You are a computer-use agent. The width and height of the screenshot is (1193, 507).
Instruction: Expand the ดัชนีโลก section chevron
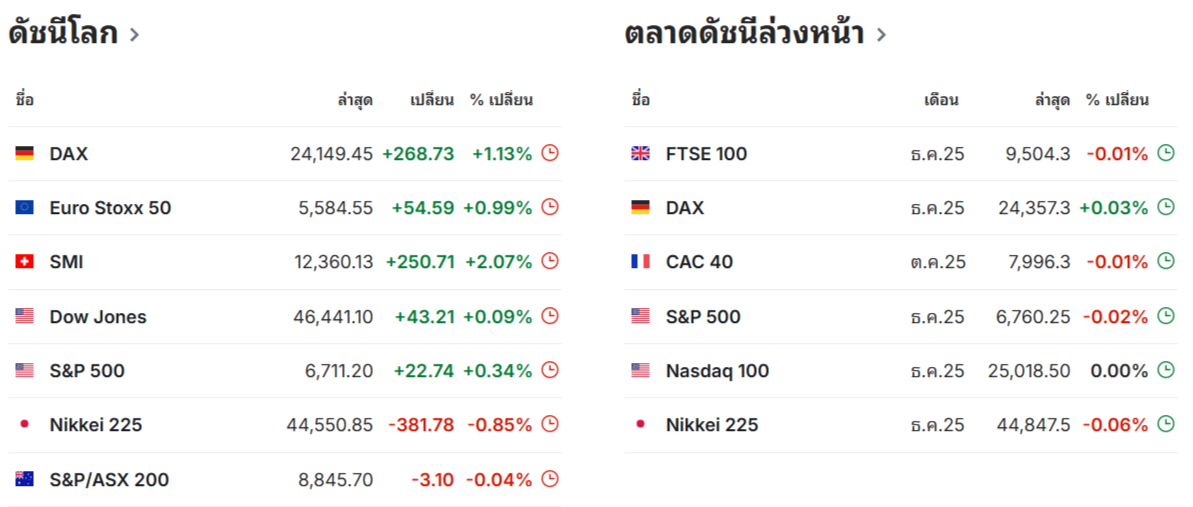[x=134, y=35]
